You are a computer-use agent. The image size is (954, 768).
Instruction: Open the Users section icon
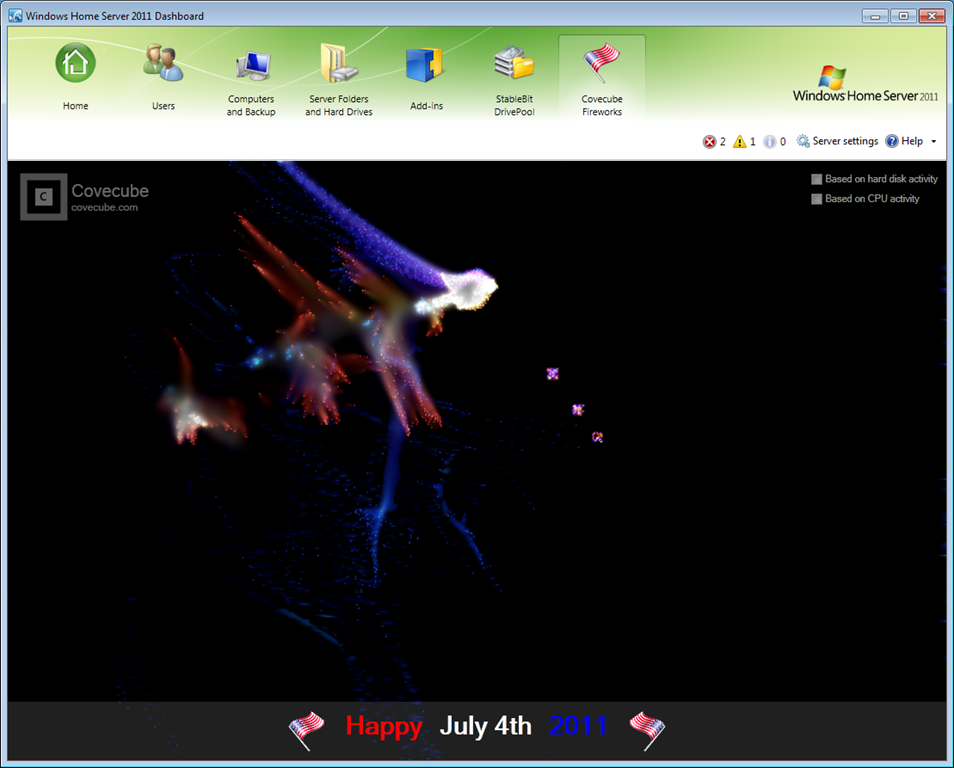point(163,64)
